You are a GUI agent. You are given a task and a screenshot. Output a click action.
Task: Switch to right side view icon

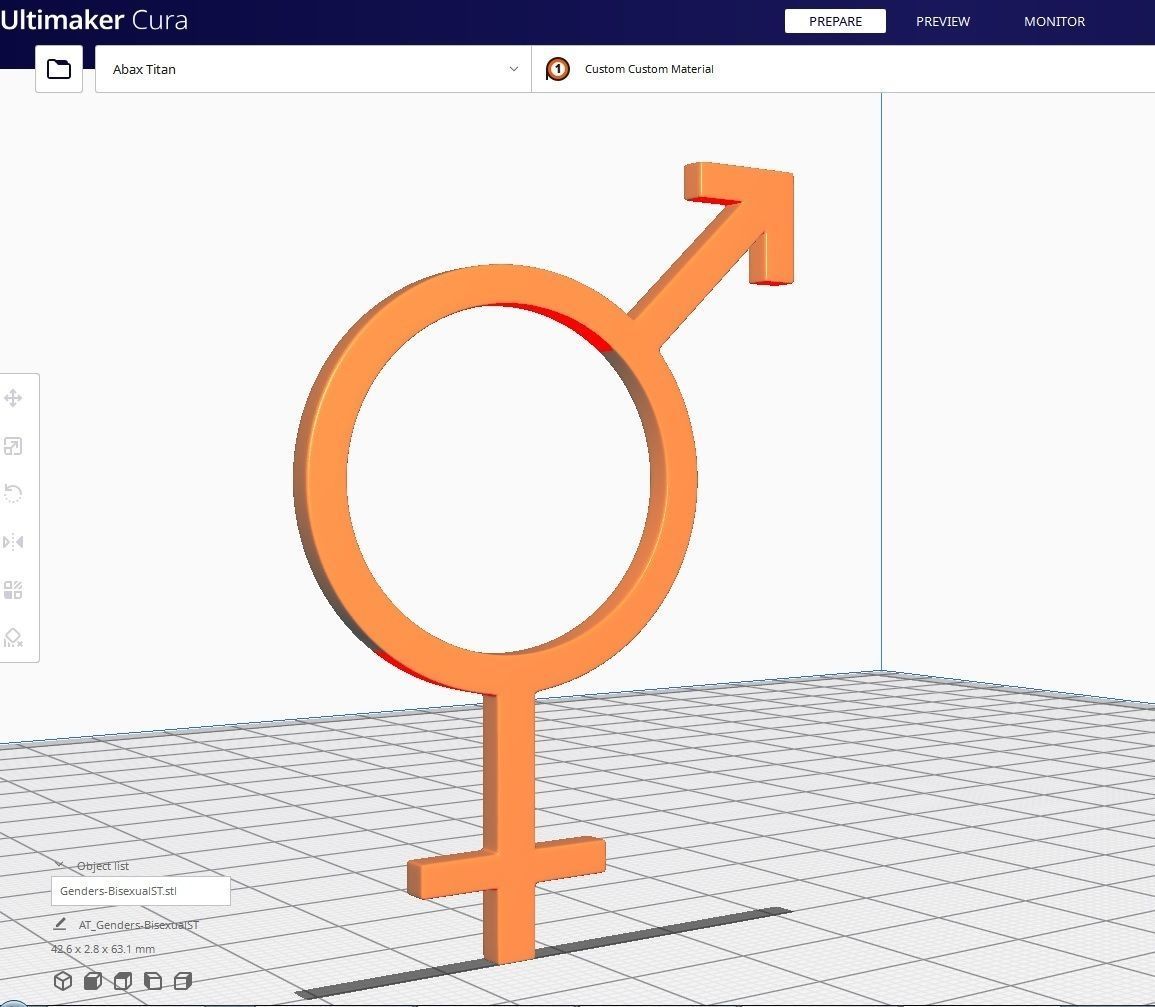click(183, 980)
